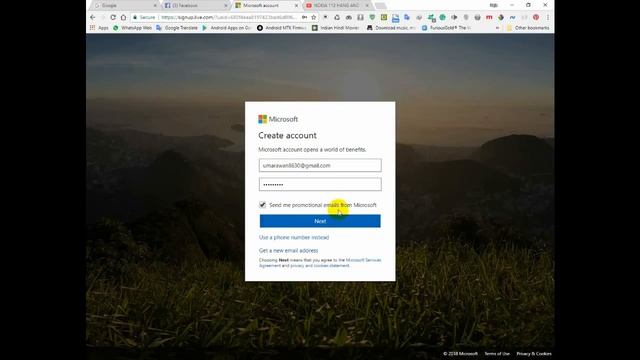Open the Privacy & Cookies footer link
640x360 pixels.
point(534,353)
